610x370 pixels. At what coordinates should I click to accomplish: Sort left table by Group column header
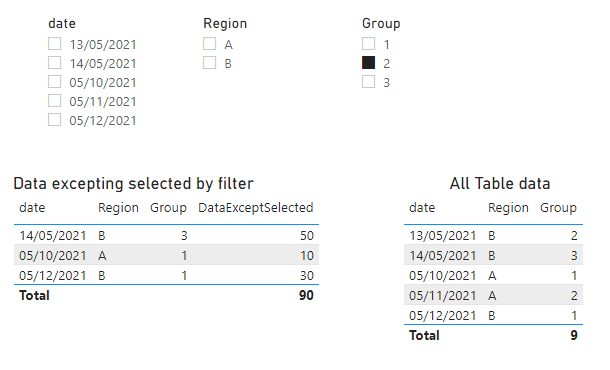pyautogui.click(x=168, y=208)
